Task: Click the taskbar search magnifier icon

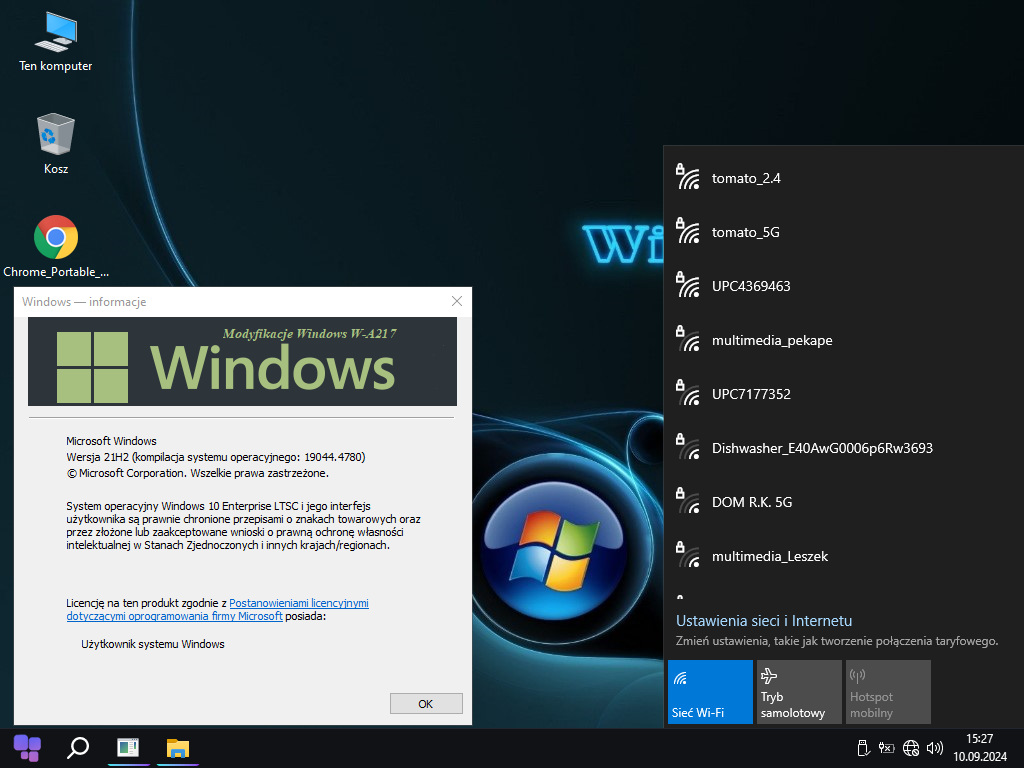Action: (x=77, y=748)
